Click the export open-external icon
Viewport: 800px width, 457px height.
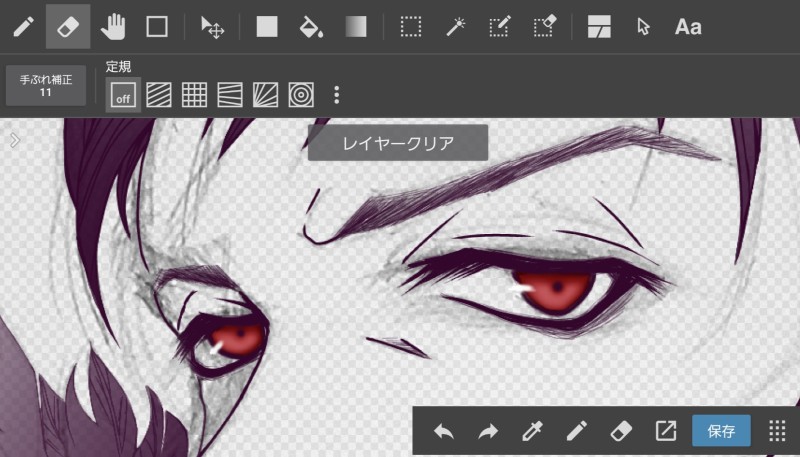[x=666, y=431]
